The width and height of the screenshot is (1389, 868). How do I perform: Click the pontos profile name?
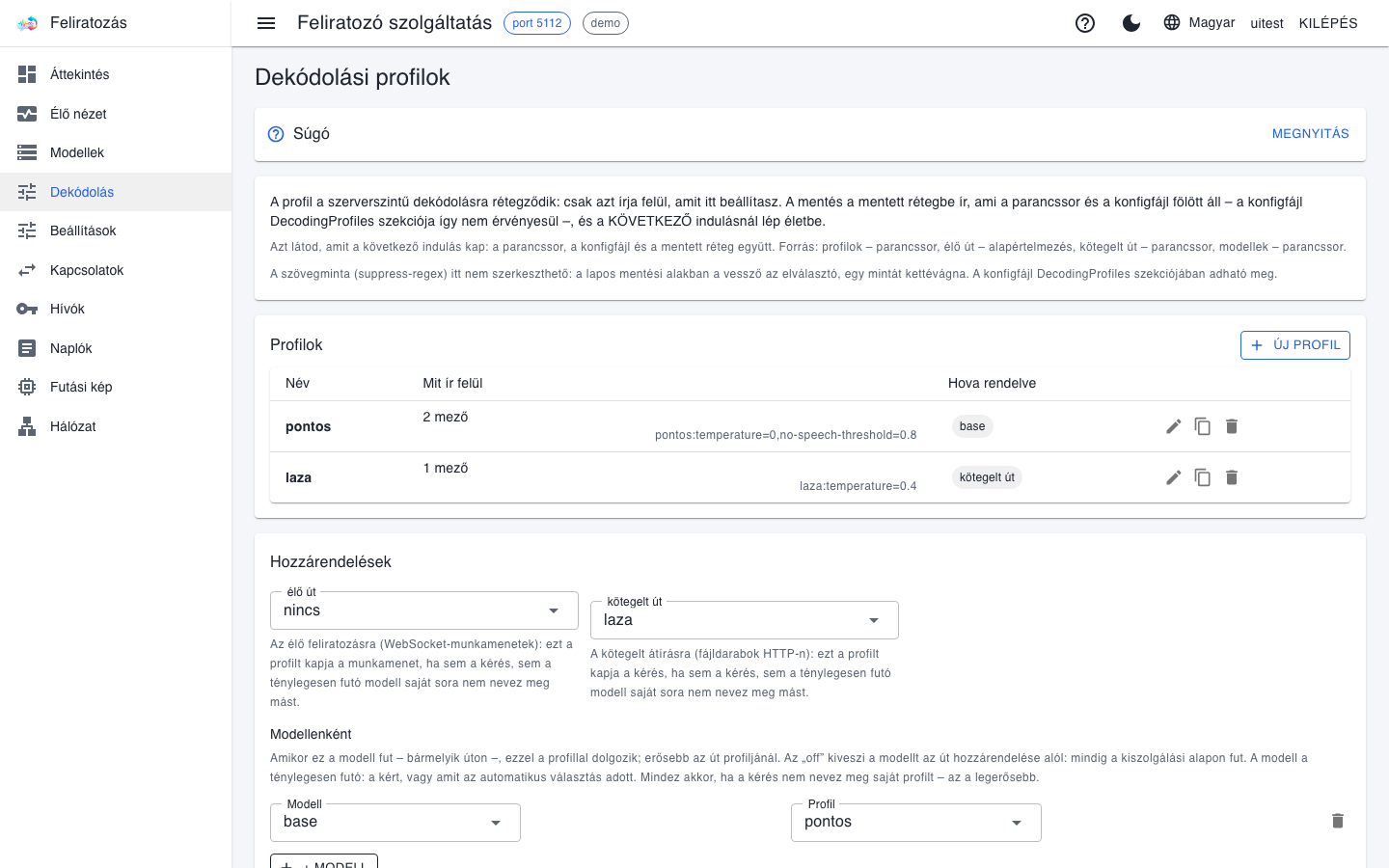pyautogui.click(x=309, y=426)
